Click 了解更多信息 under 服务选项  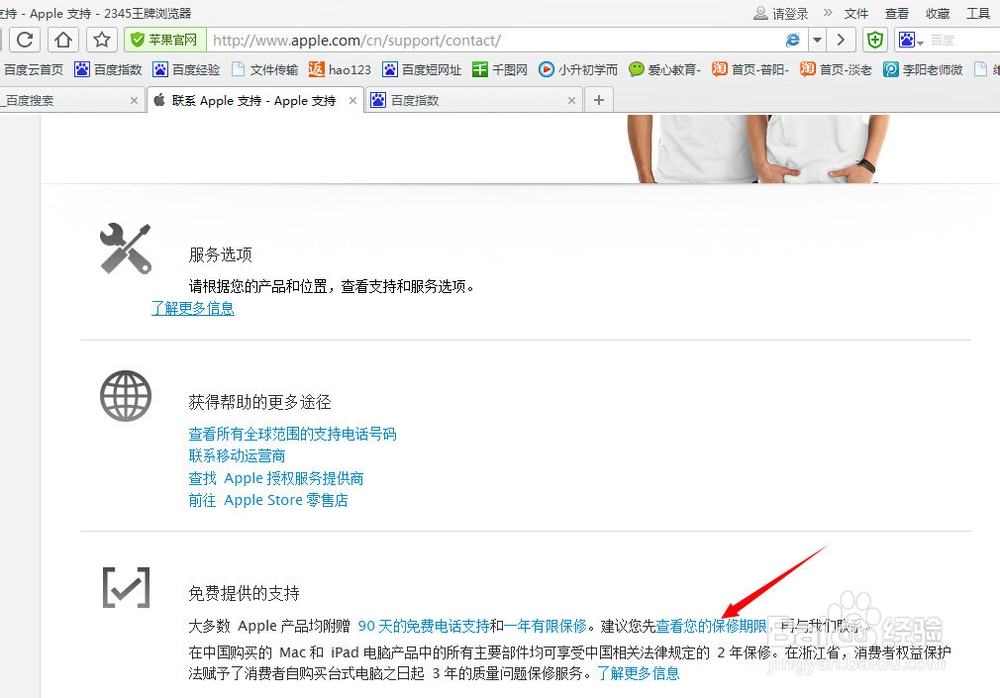(x=193, y=308)
